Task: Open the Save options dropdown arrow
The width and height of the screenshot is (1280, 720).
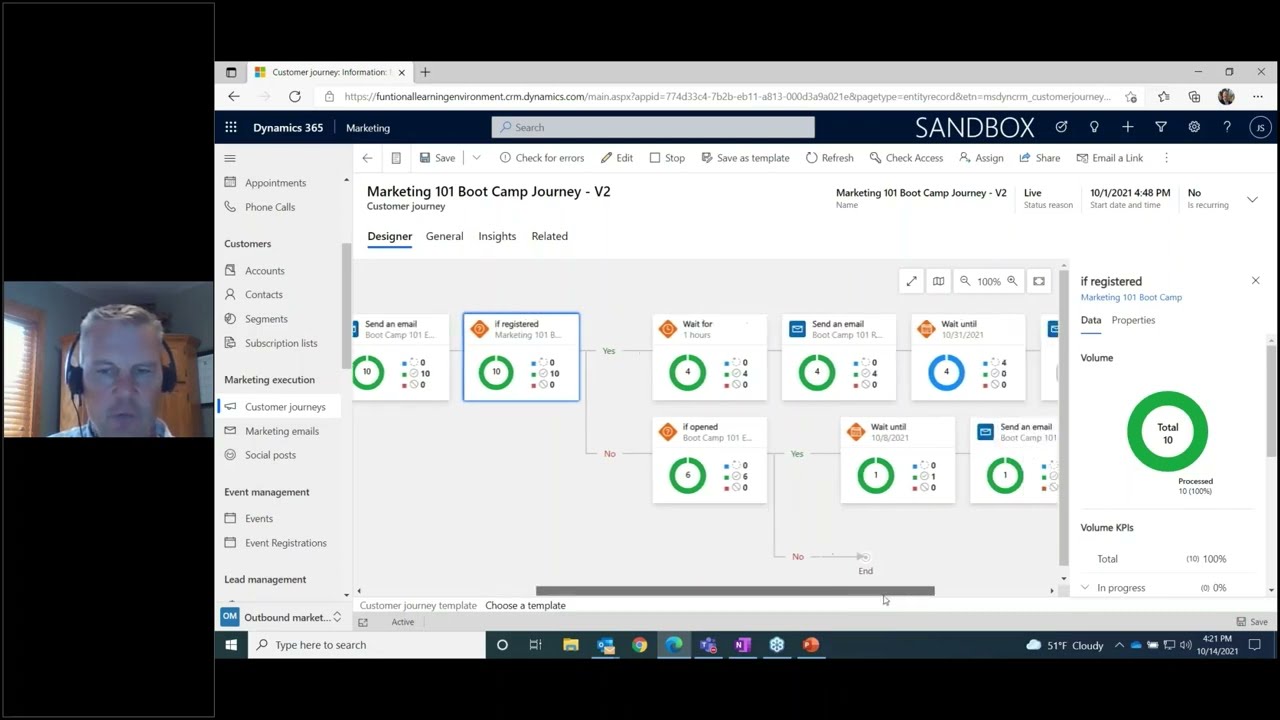Action: click(x=476, y=158)
